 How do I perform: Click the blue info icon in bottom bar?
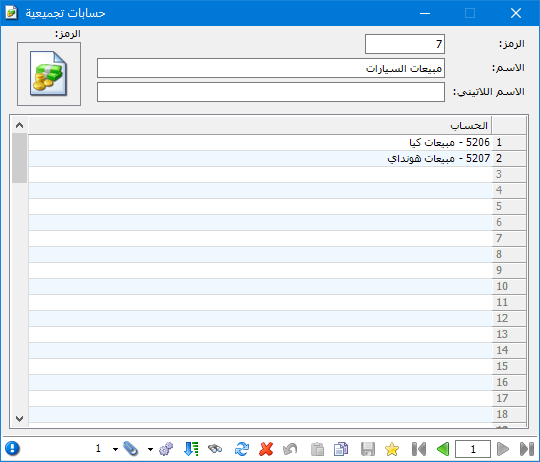[x=12, y=449]
